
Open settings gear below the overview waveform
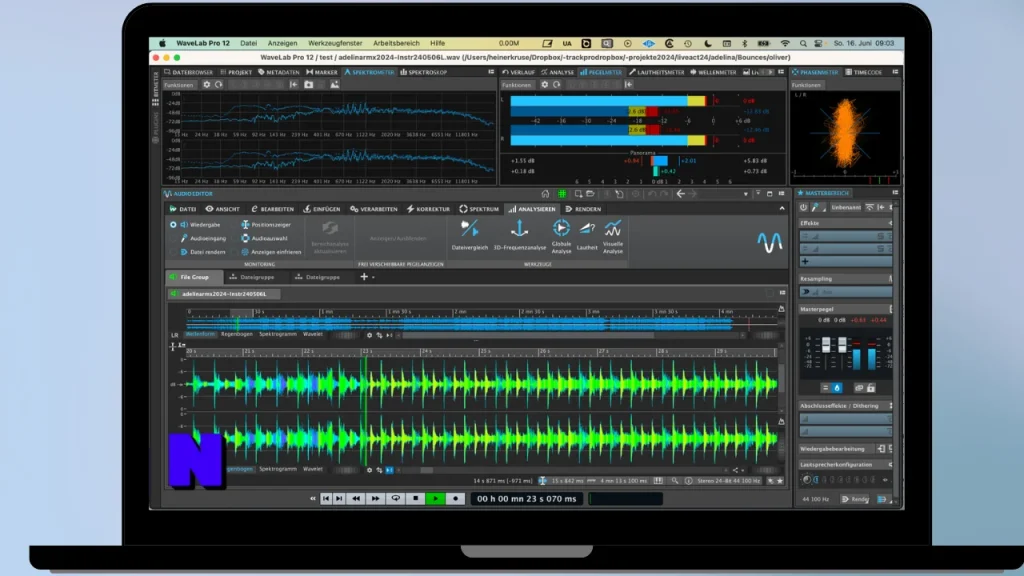(369, 335)
